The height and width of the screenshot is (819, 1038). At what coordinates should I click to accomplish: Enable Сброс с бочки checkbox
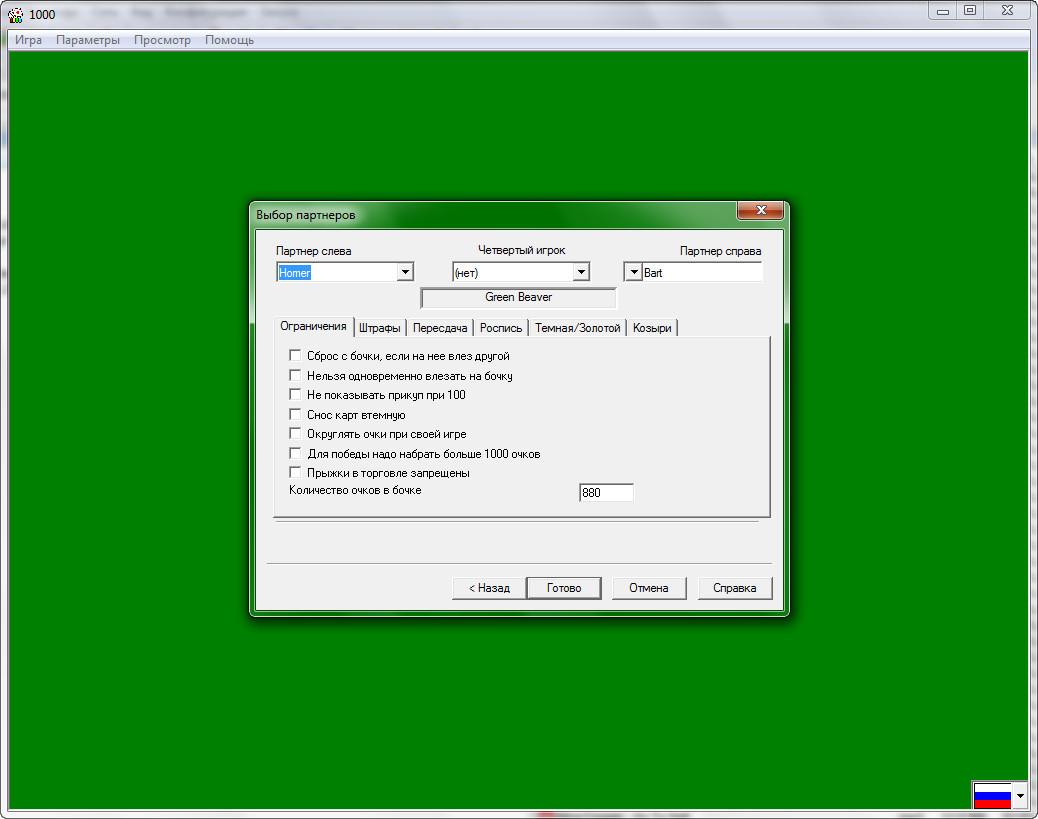295,356
